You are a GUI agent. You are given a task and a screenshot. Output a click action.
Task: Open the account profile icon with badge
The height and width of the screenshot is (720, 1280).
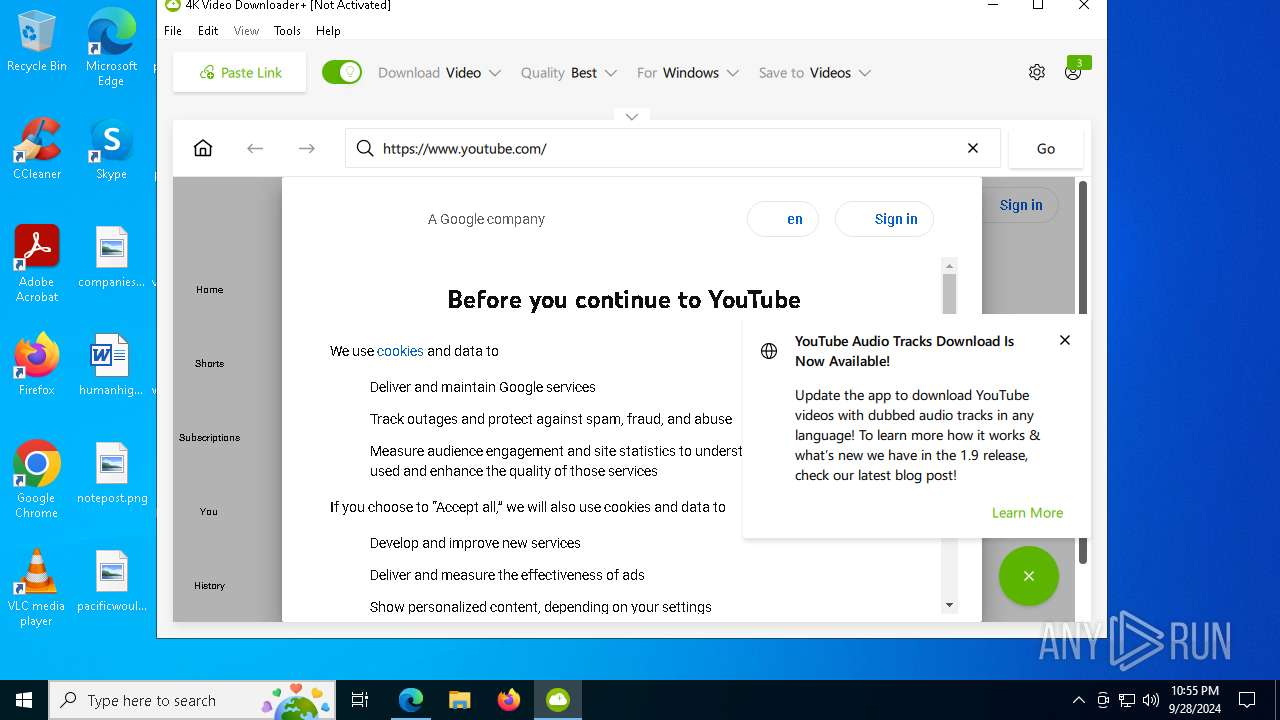pyautogui.click(x=1074, y=71)
